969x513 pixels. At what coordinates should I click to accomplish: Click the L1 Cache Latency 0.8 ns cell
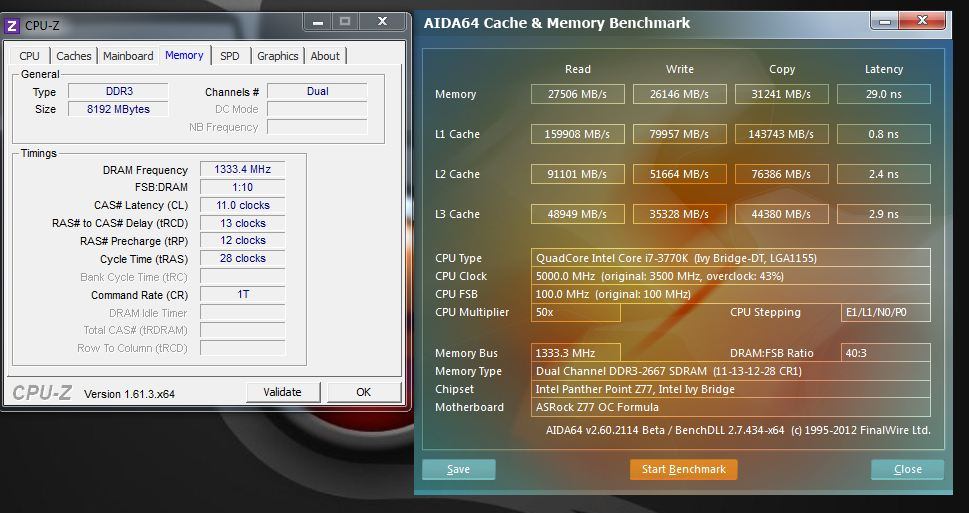tap(884, 134)
